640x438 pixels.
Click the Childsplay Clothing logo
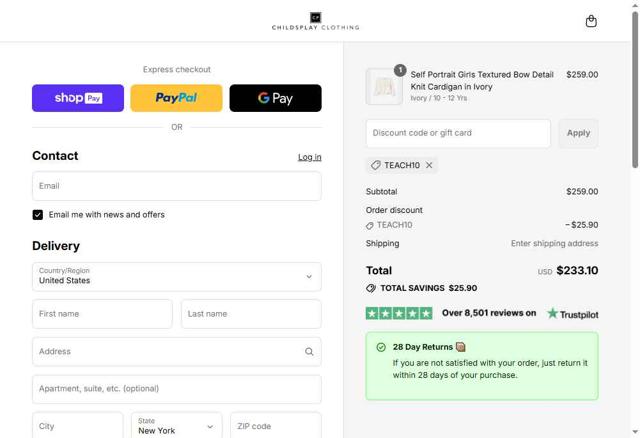click(x=316, y=22)
